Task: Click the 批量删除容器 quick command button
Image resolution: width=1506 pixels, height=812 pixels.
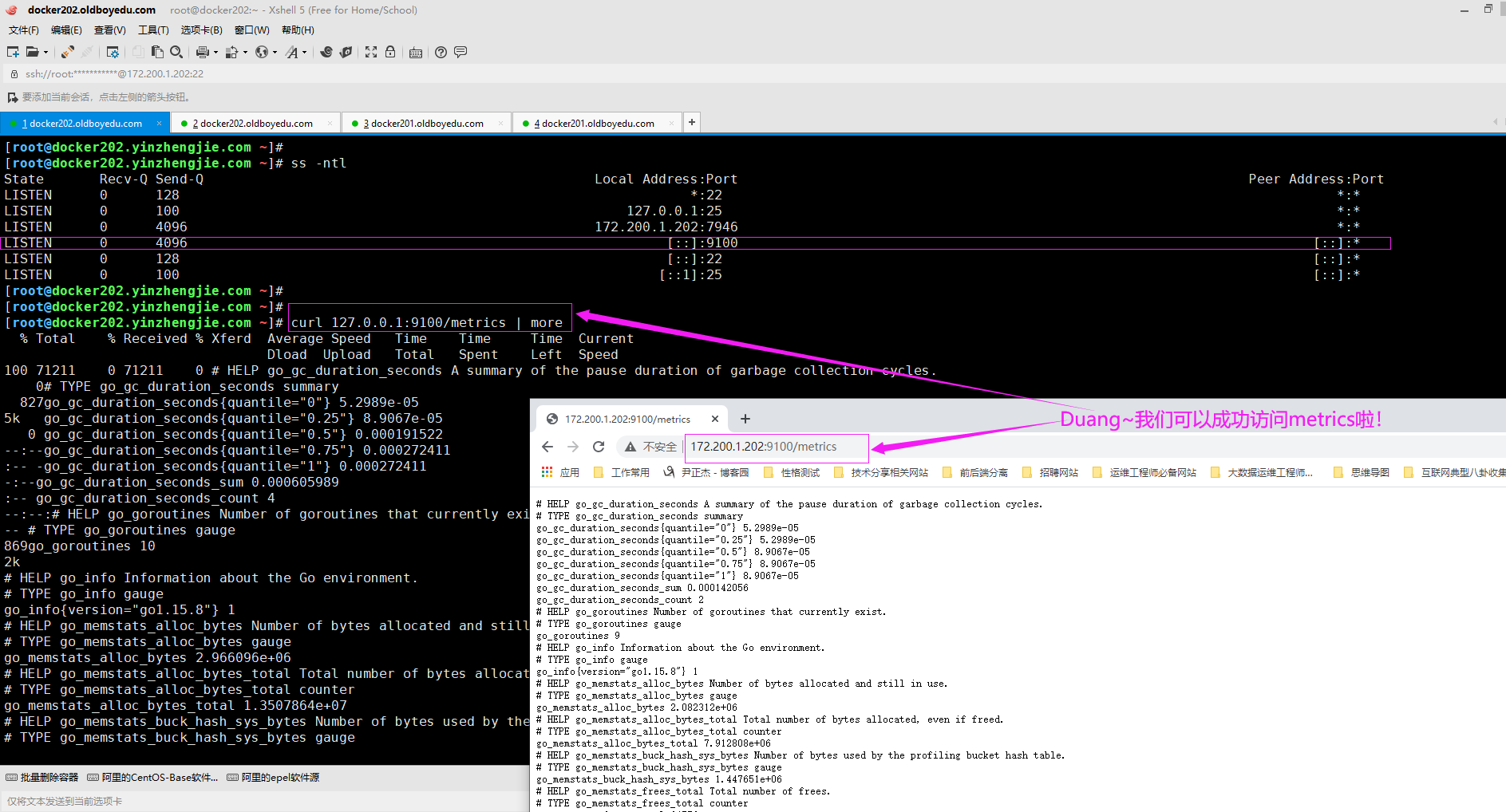Action: tap(42, 778)
